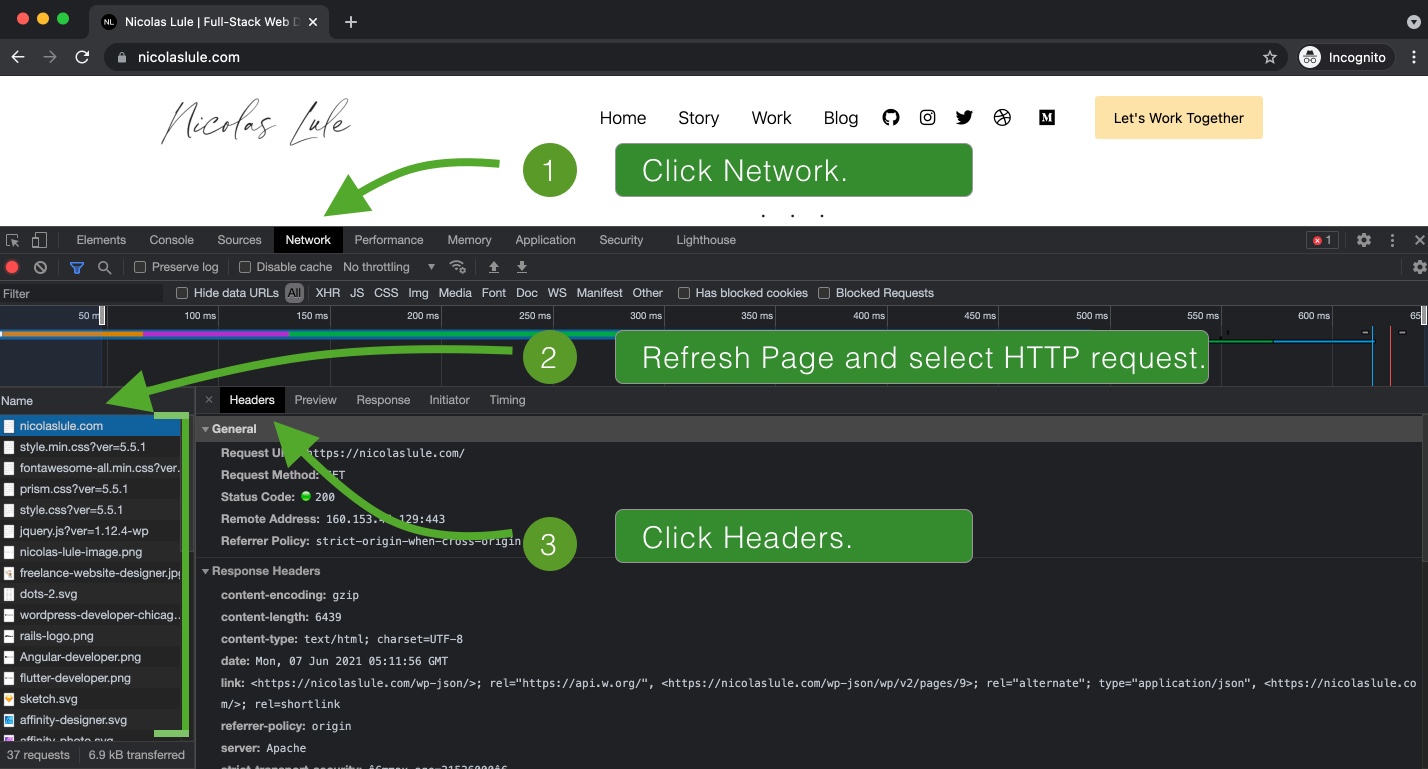Go to the Story page
Image resolution: width=1428 pixels, height=769 pixels.
click(x=698, y=118)
